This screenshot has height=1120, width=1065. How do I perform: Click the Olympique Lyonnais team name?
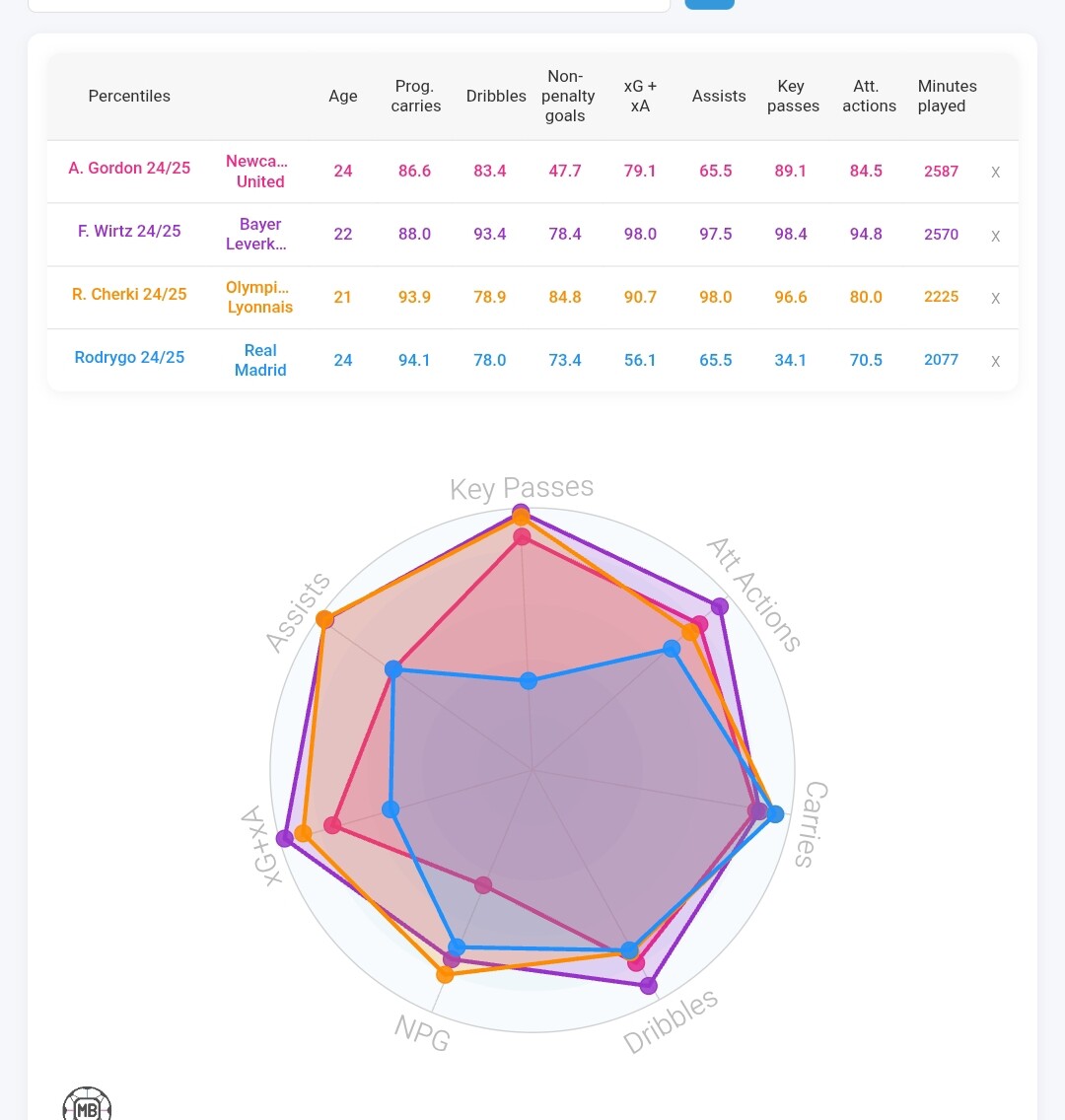coord(259,297)
